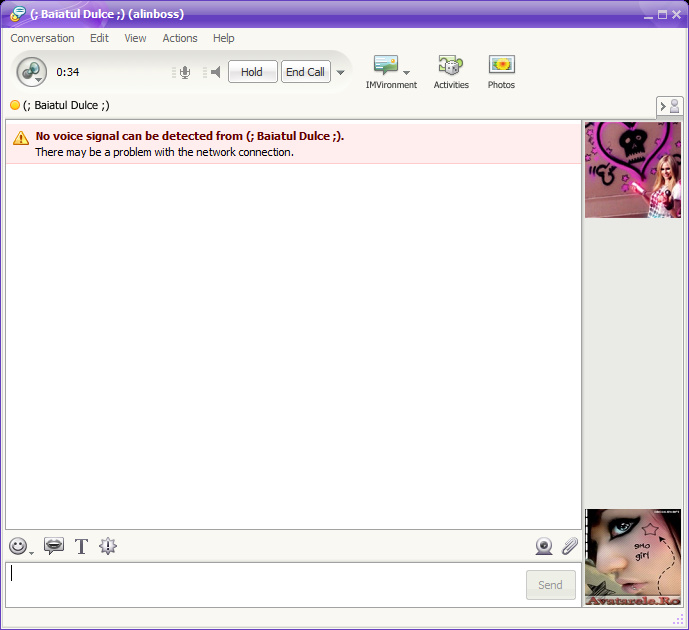Click the No voice signal warning text
This screenshot has height=630, width=689.
190,136
